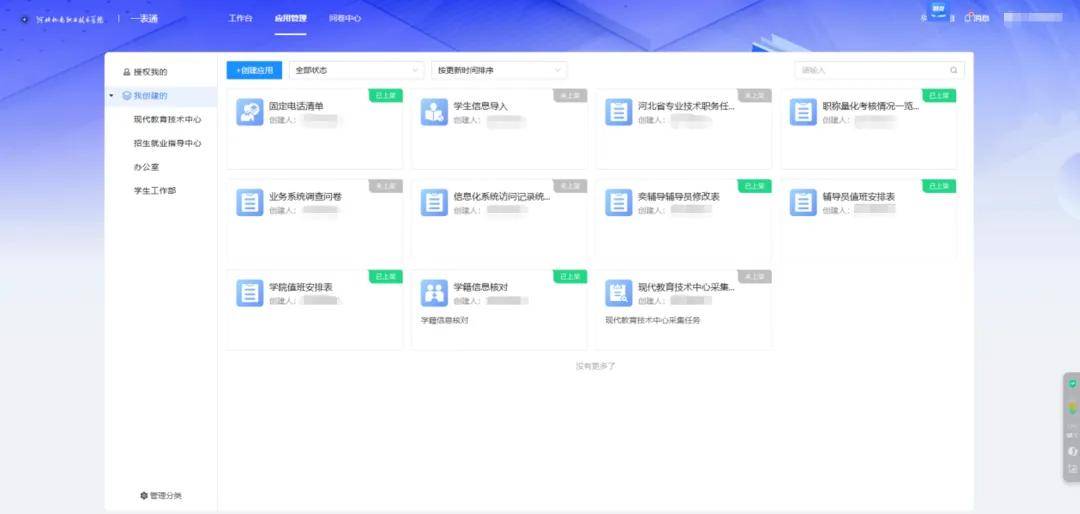This screenshot has height=514, width=1080.
Task: Select the 现代教育技术中心采集 app icon
Action: (x=618, y=293)
